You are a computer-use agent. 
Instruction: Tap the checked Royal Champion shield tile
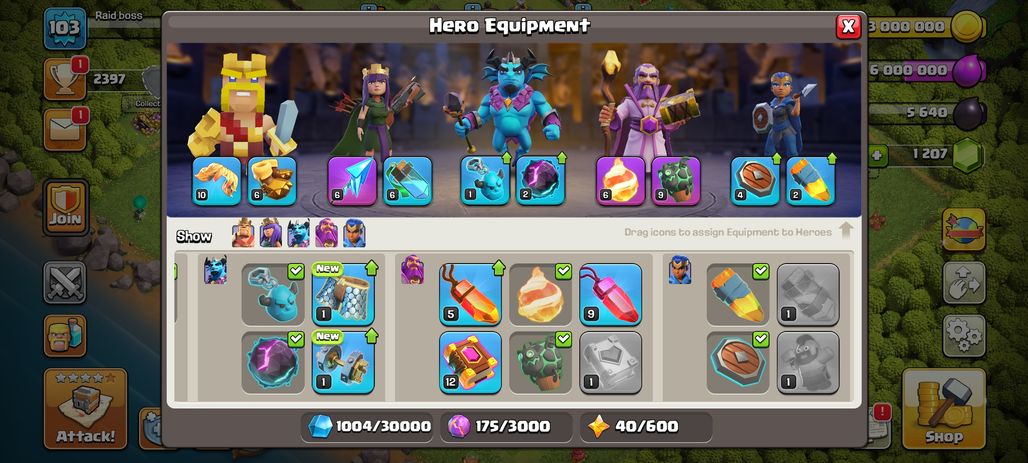(738, 362)
